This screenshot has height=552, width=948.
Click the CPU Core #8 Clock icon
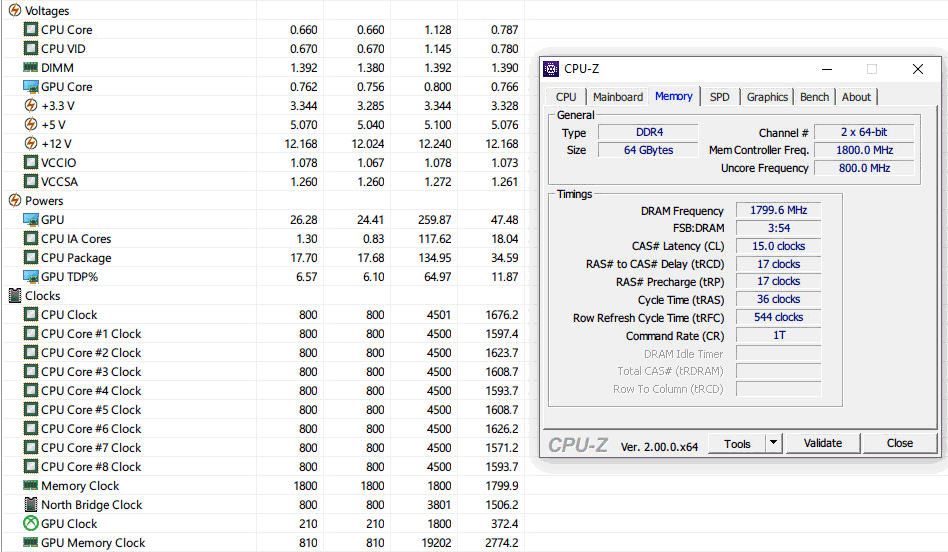pos(30,466)
